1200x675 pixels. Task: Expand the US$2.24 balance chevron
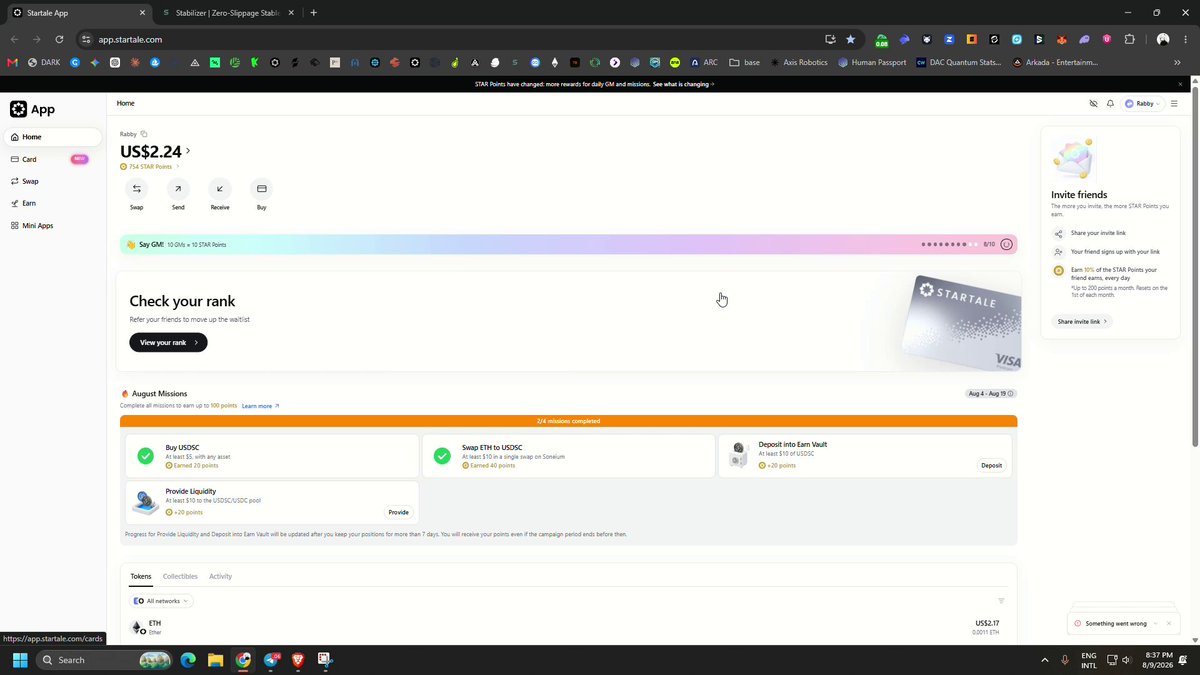tap(188, 151)
